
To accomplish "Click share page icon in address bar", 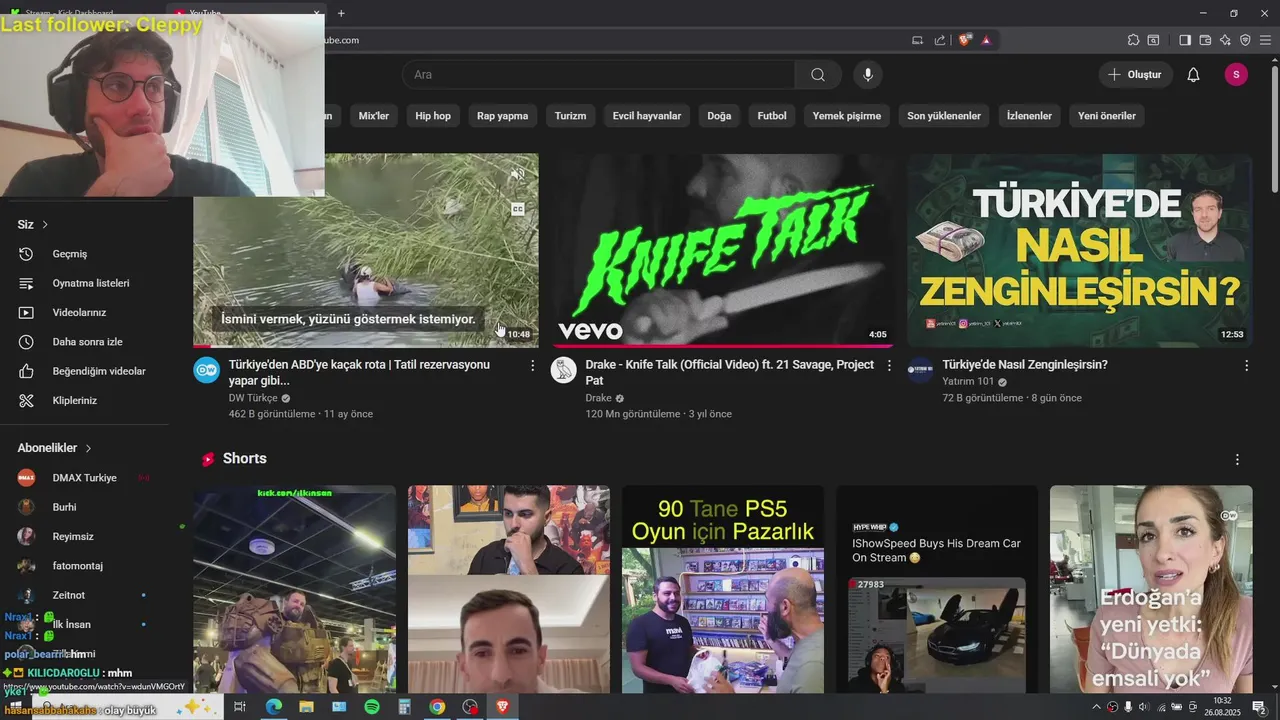I will click(x=940, y=40).
